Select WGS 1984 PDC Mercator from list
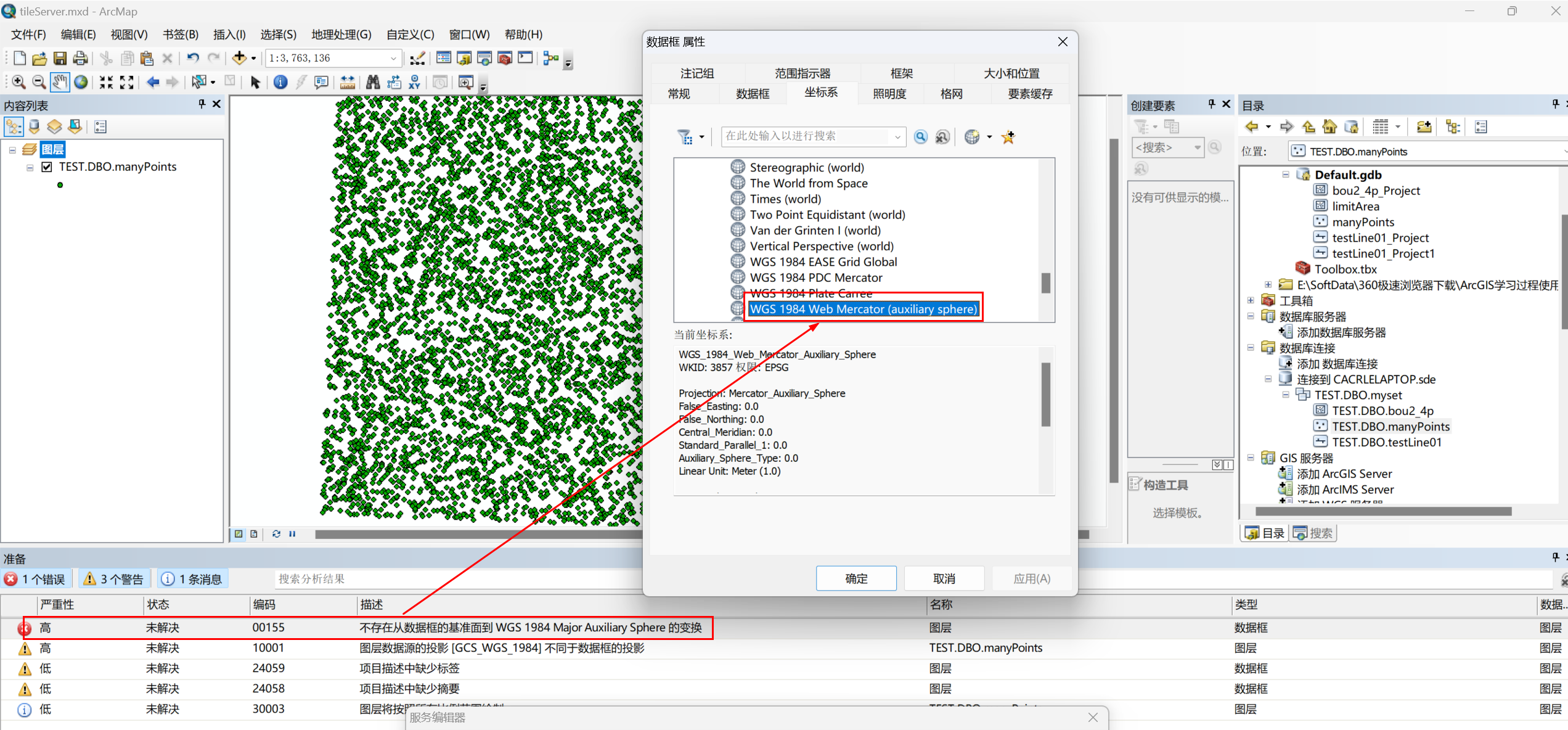Viewport: 1568px width, 730px height. point(815,277)
